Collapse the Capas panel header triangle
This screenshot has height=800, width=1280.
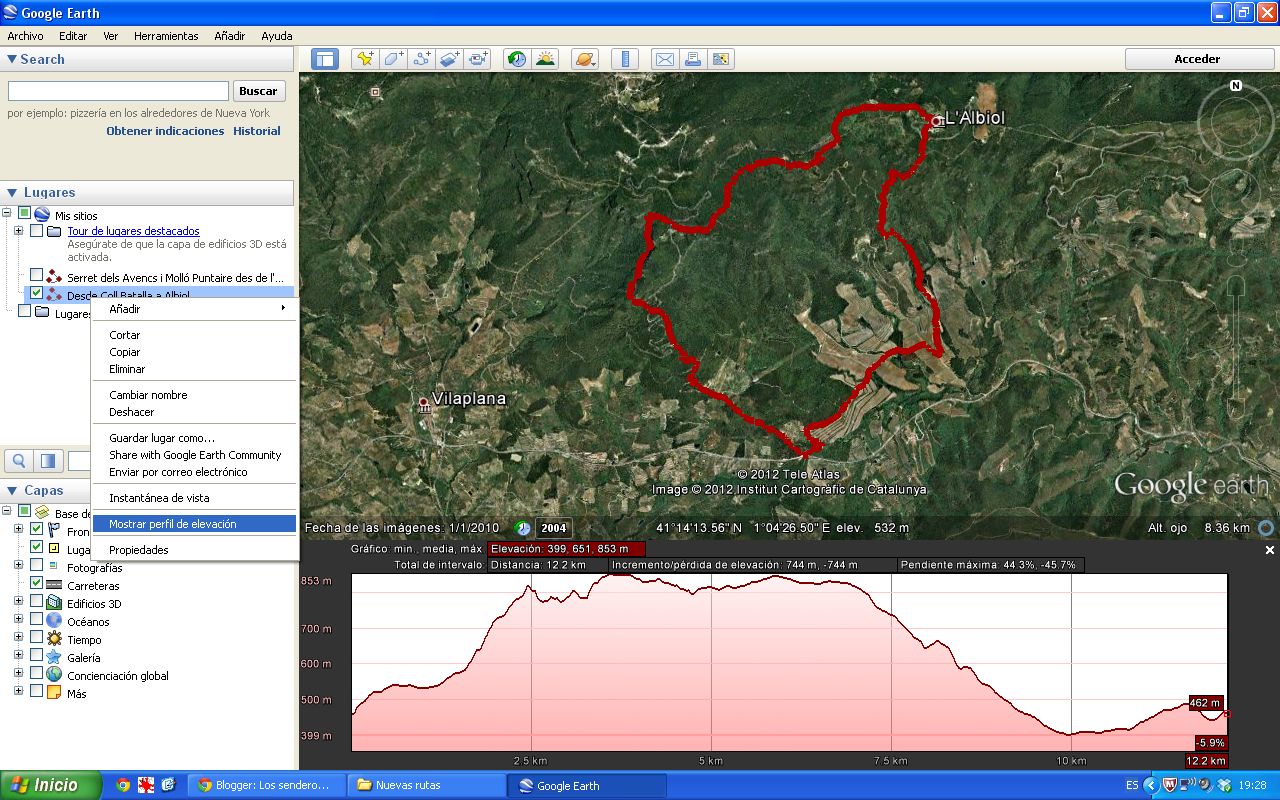click(11, 490)
